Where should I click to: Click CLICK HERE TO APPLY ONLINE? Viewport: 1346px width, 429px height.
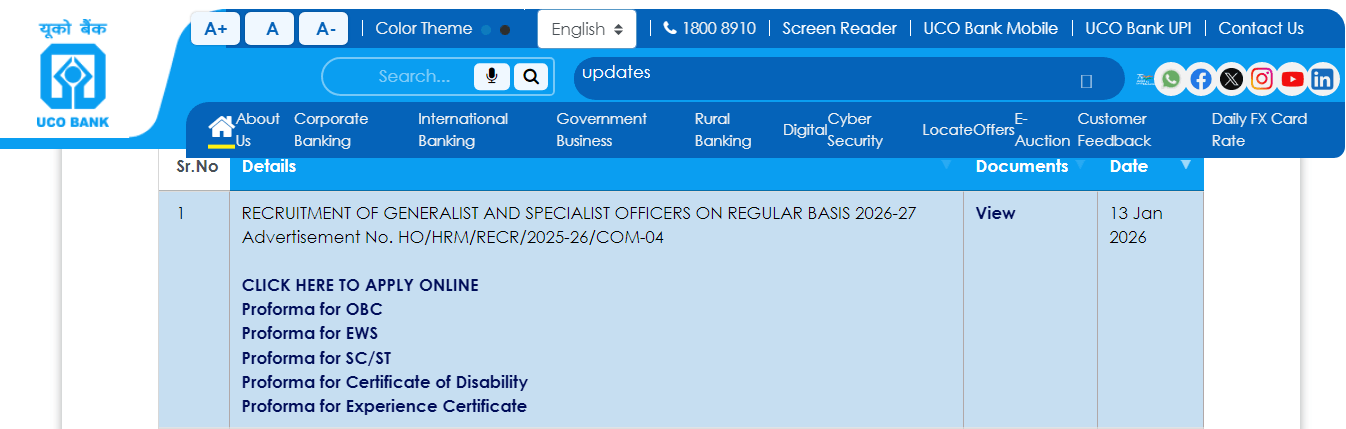(360, 285)
